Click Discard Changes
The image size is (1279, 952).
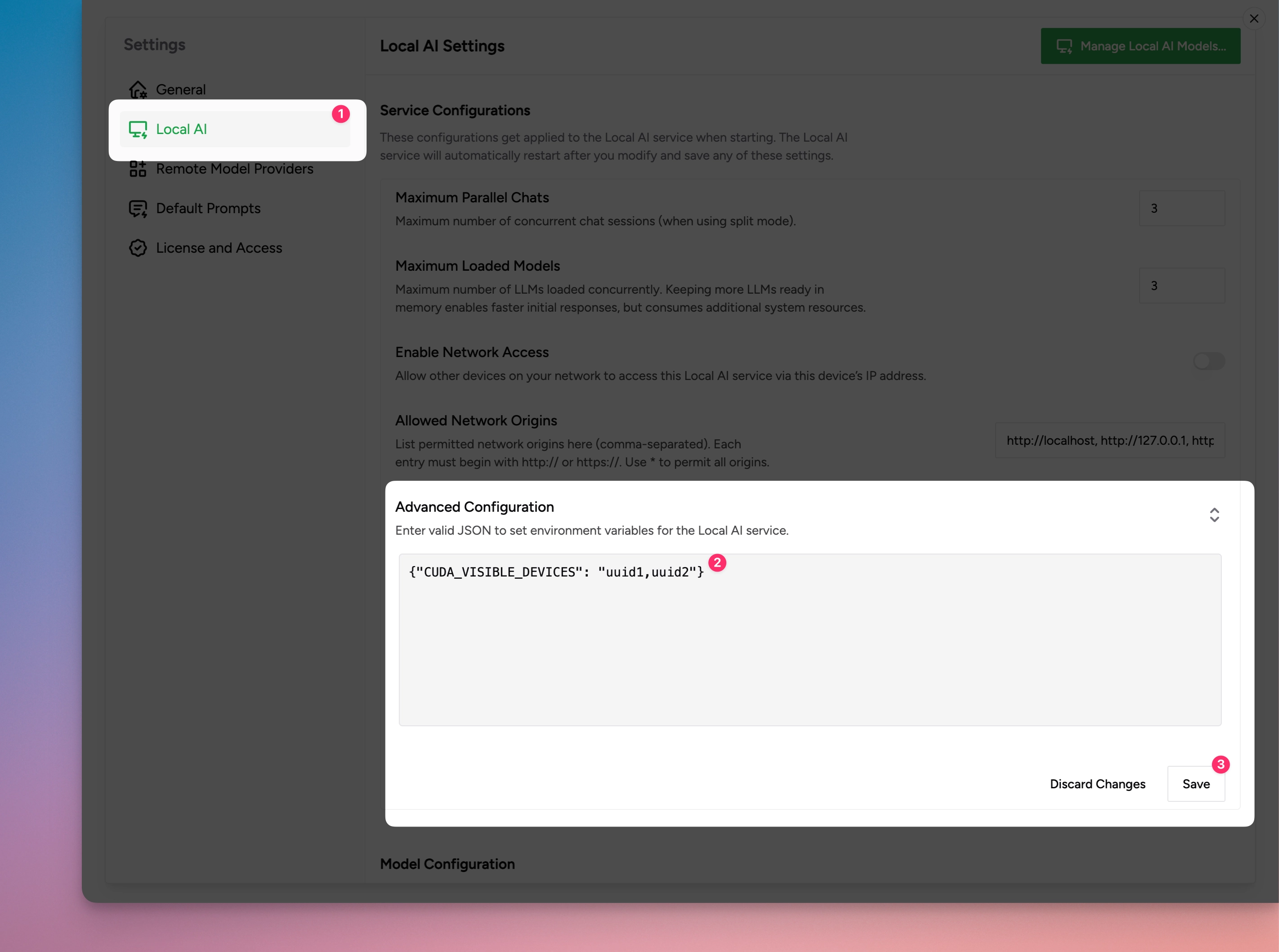click(1097, 784)
